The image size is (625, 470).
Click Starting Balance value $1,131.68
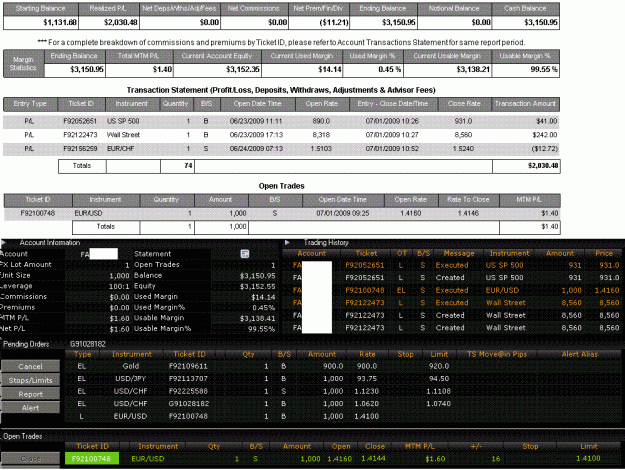(x=60, y=22)
